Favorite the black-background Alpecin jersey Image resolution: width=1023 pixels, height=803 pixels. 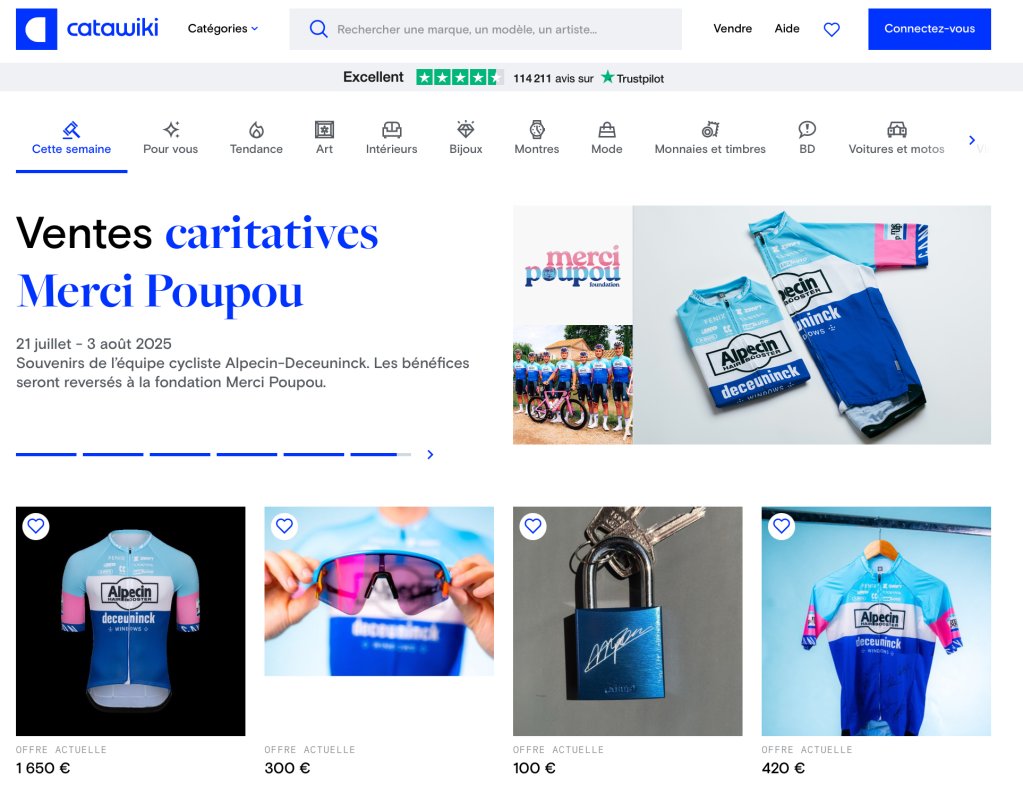[36, 526]
